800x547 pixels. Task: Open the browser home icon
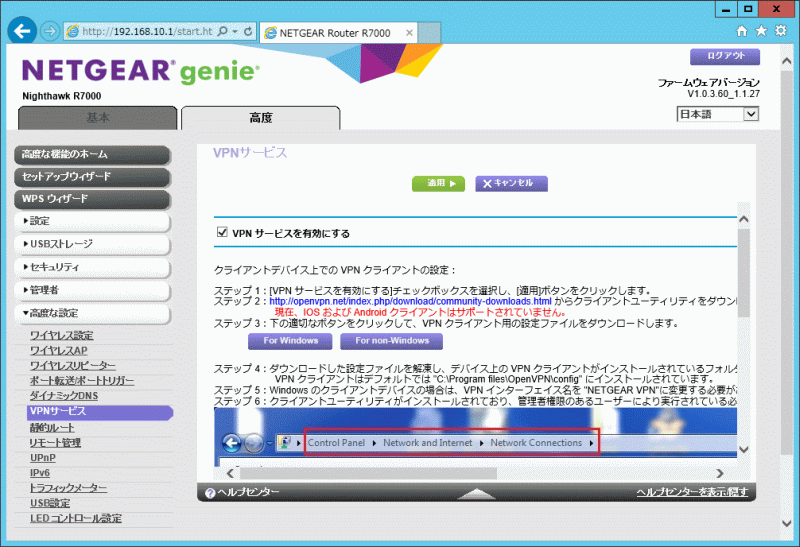pyautogui.click(x=745, y=31)
